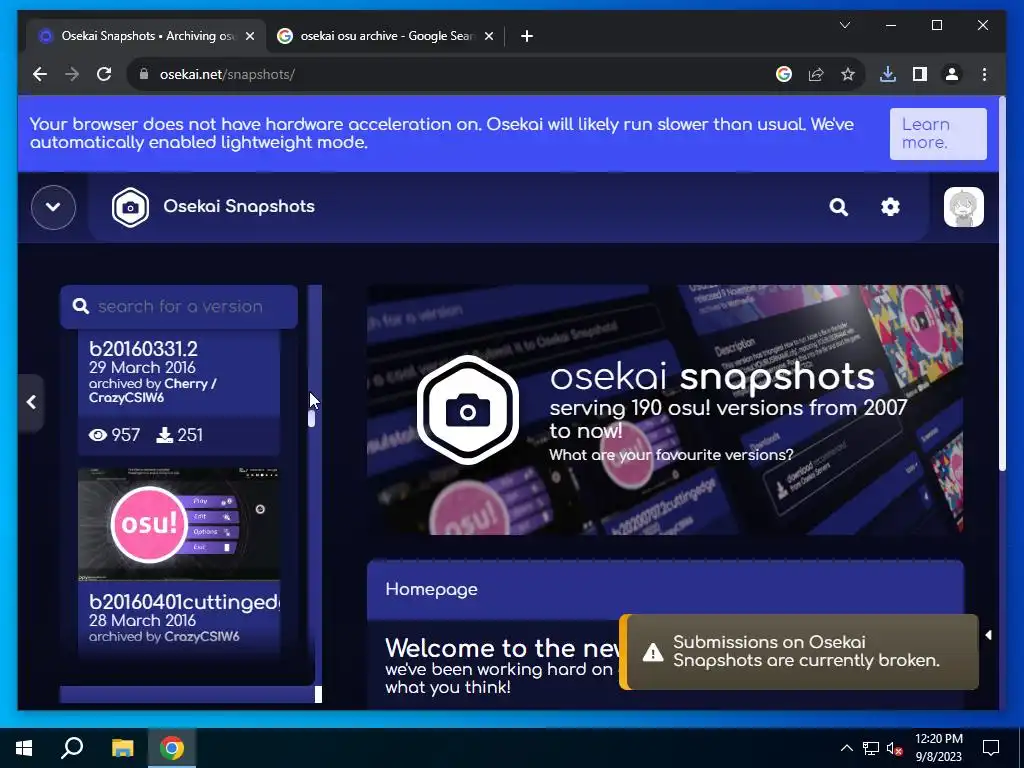Viewport: 1024px width, 768px height.
Task: Click the warning triangle icon in notification
Action: point(652,652)
